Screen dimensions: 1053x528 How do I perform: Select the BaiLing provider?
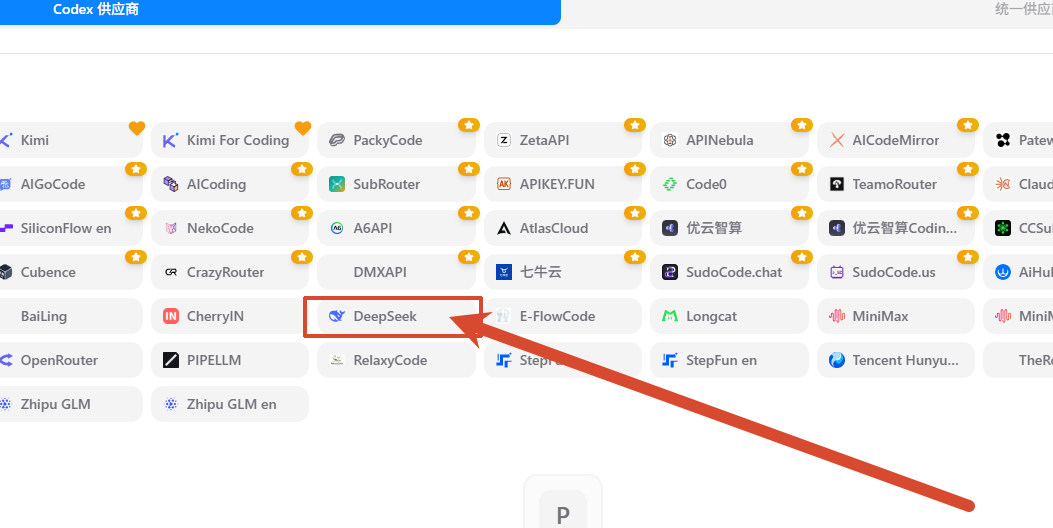pos(71,316)
